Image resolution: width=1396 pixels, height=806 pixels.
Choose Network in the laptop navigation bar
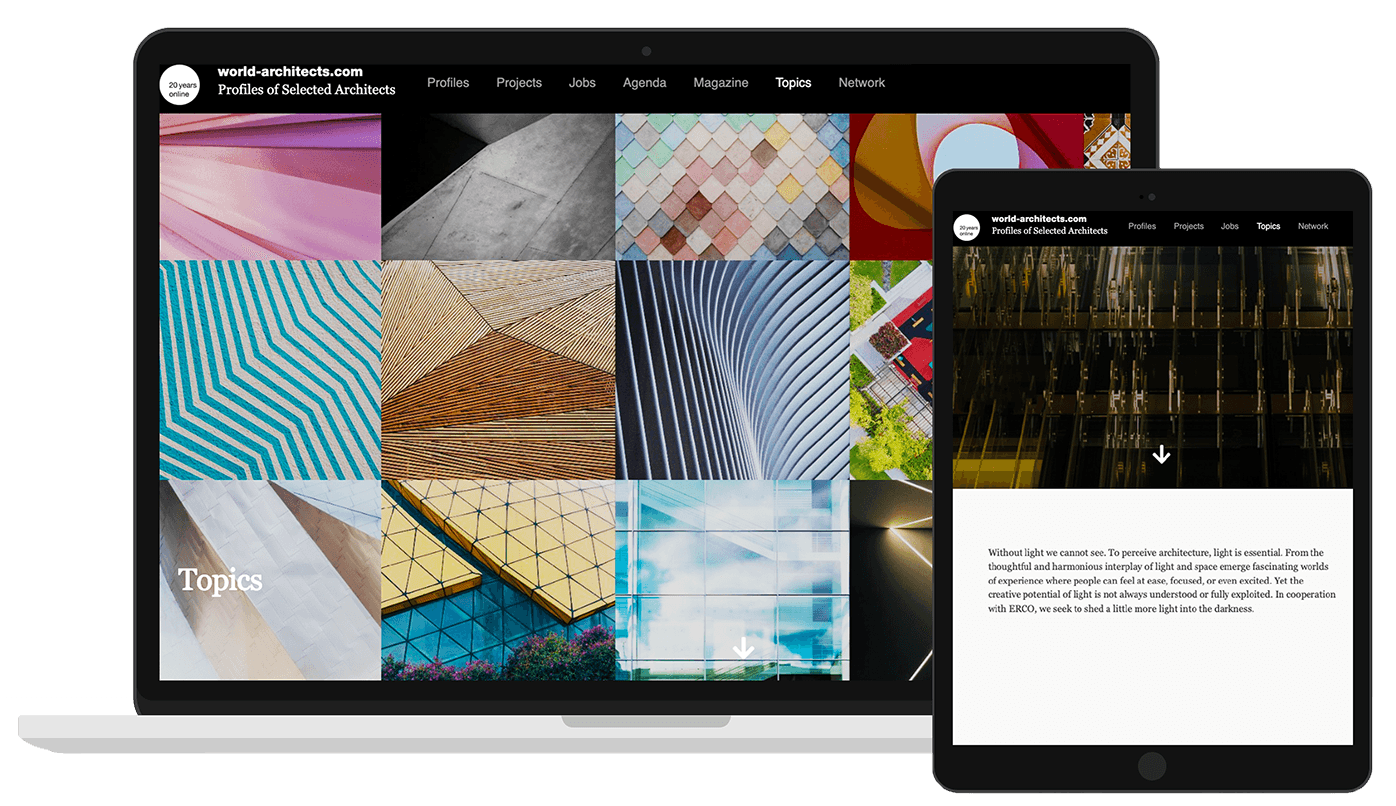pos(861,83)
